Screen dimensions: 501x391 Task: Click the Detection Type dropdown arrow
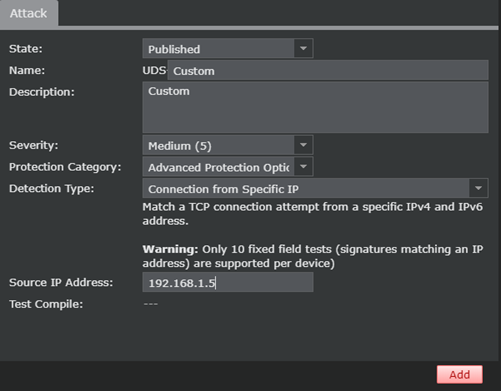click(x=478, y=188)
